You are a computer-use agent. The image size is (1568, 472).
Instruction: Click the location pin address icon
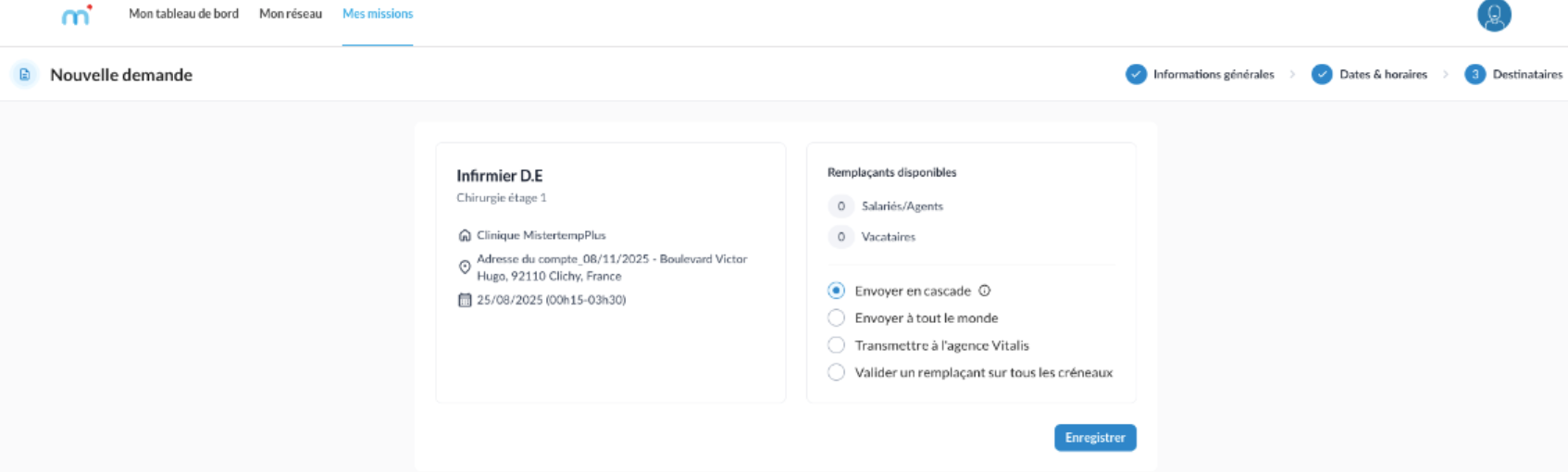coord(465,267)
